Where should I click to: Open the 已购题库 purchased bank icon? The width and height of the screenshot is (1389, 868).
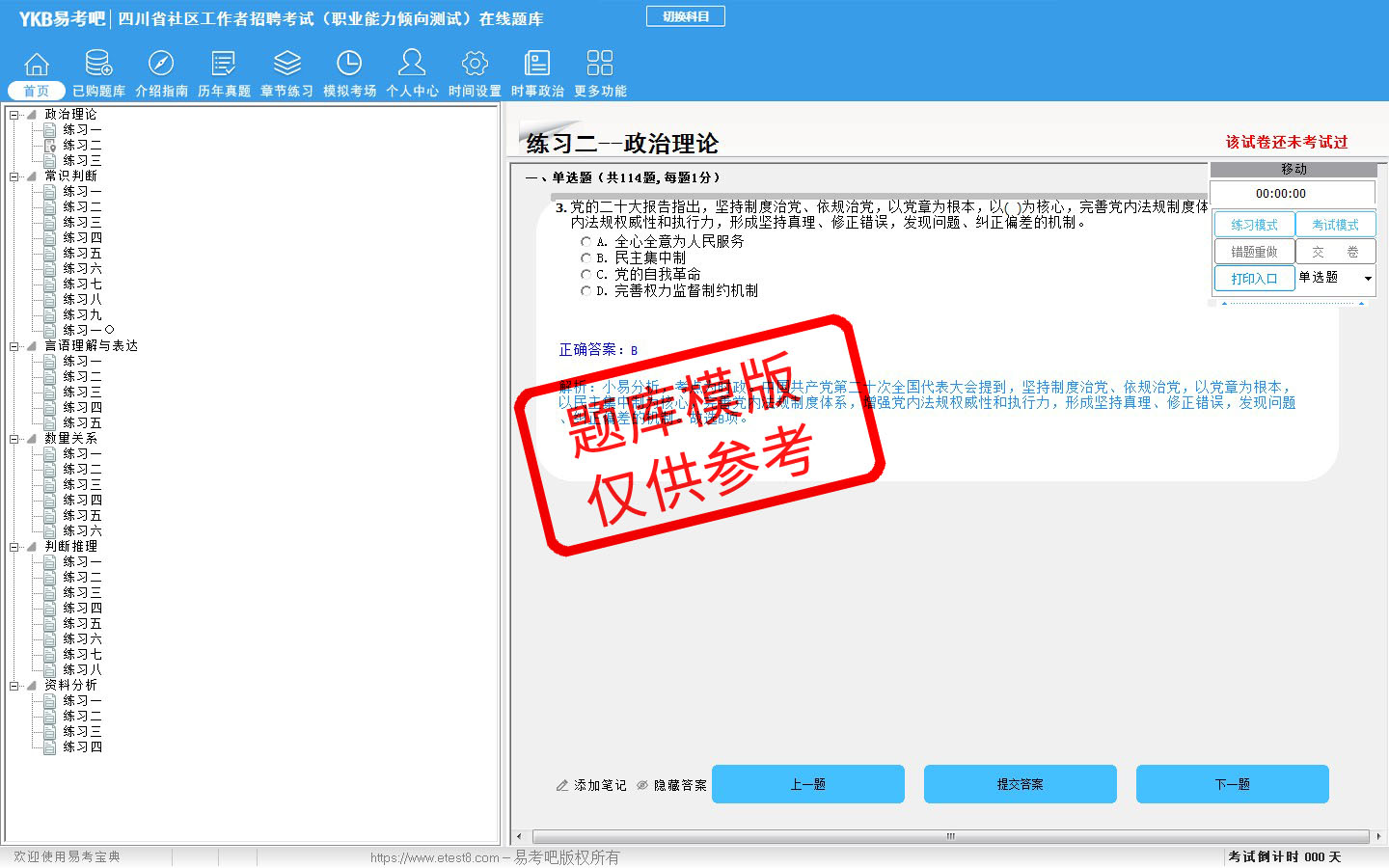[x=98, y=64]
